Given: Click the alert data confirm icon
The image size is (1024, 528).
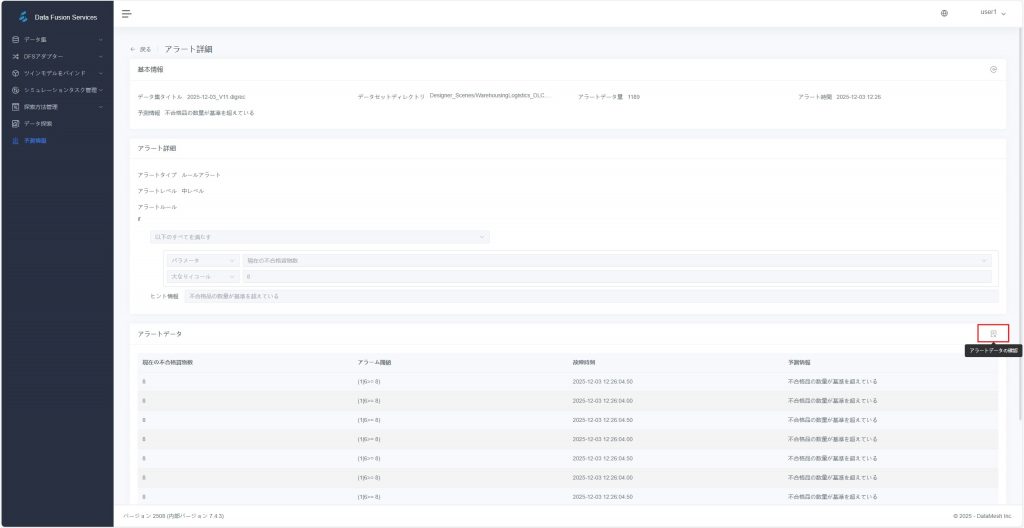Looking at the screenshot, I should pos(993,334).
